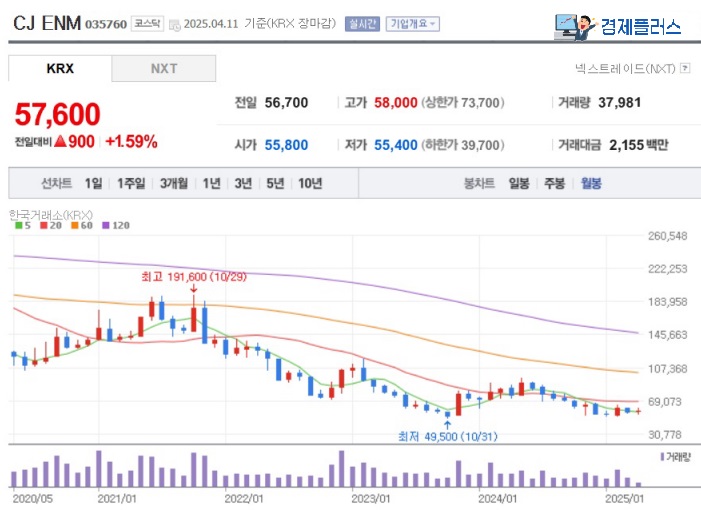This screenshot has height=510, width=701.
Task: Click the green 5 moving-average legend swatch
Action: [19, 225]
